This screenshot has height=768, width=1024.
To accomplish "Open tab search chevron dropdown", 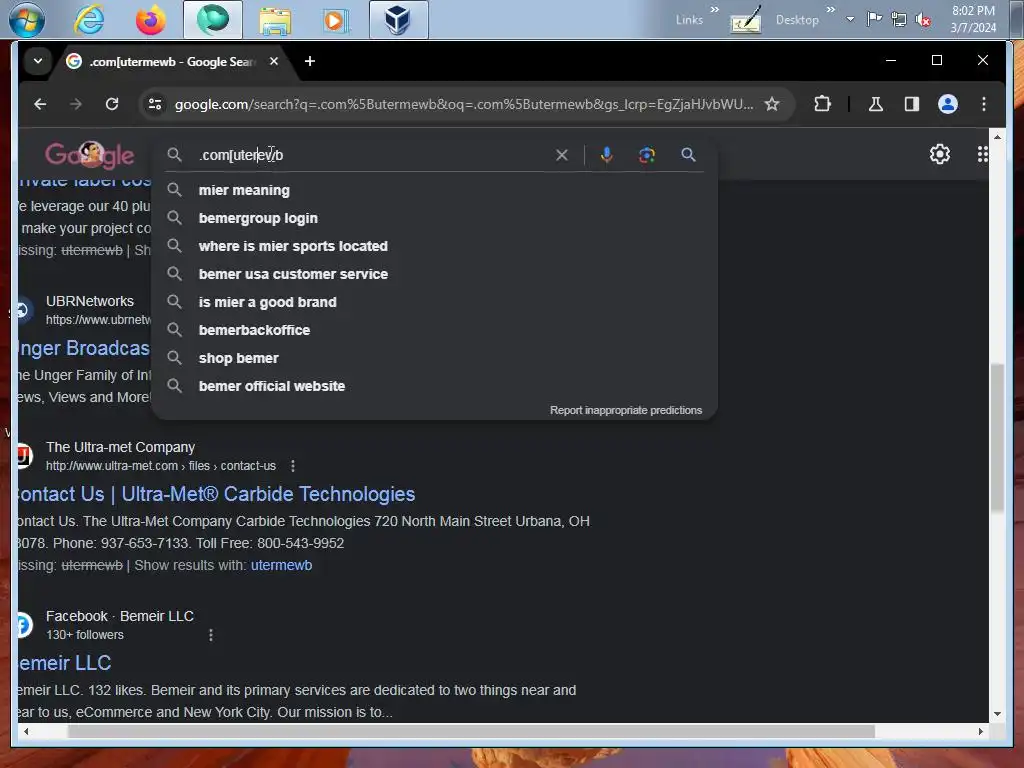I will [x=38, y=61].
